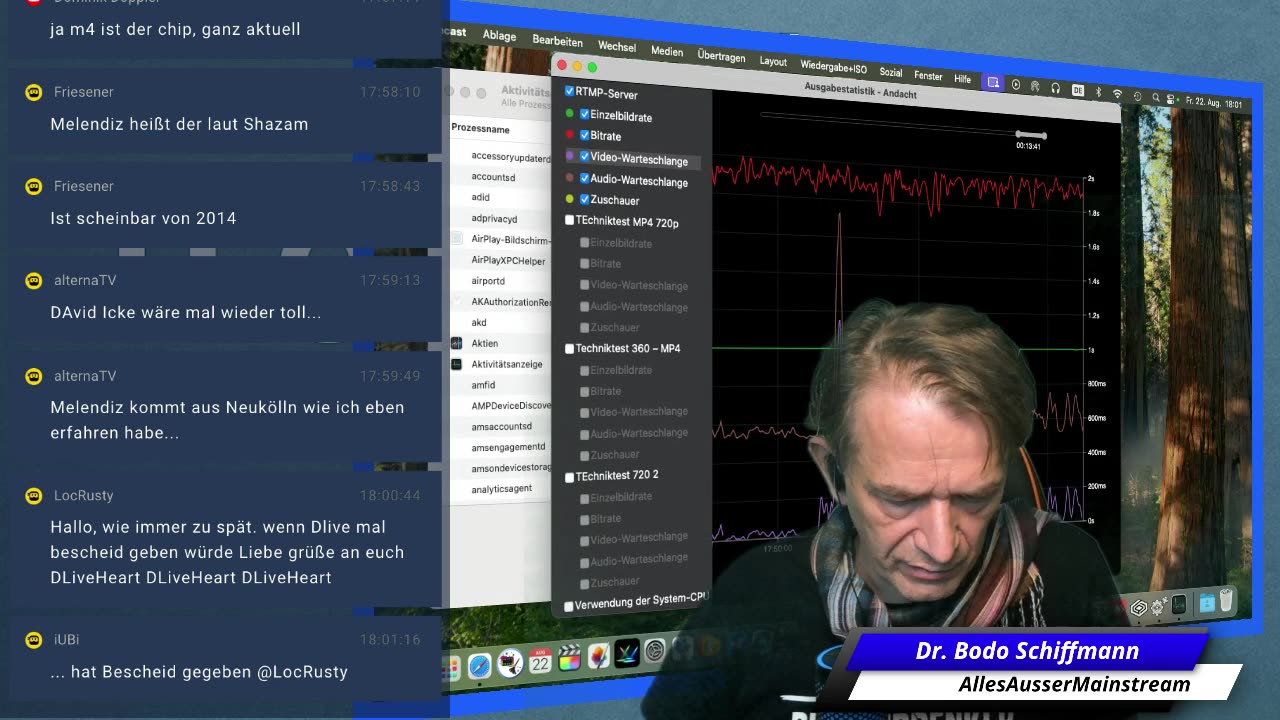
Task: Open the Calendar app showing 22 in Dock
Action: (541, 661)
